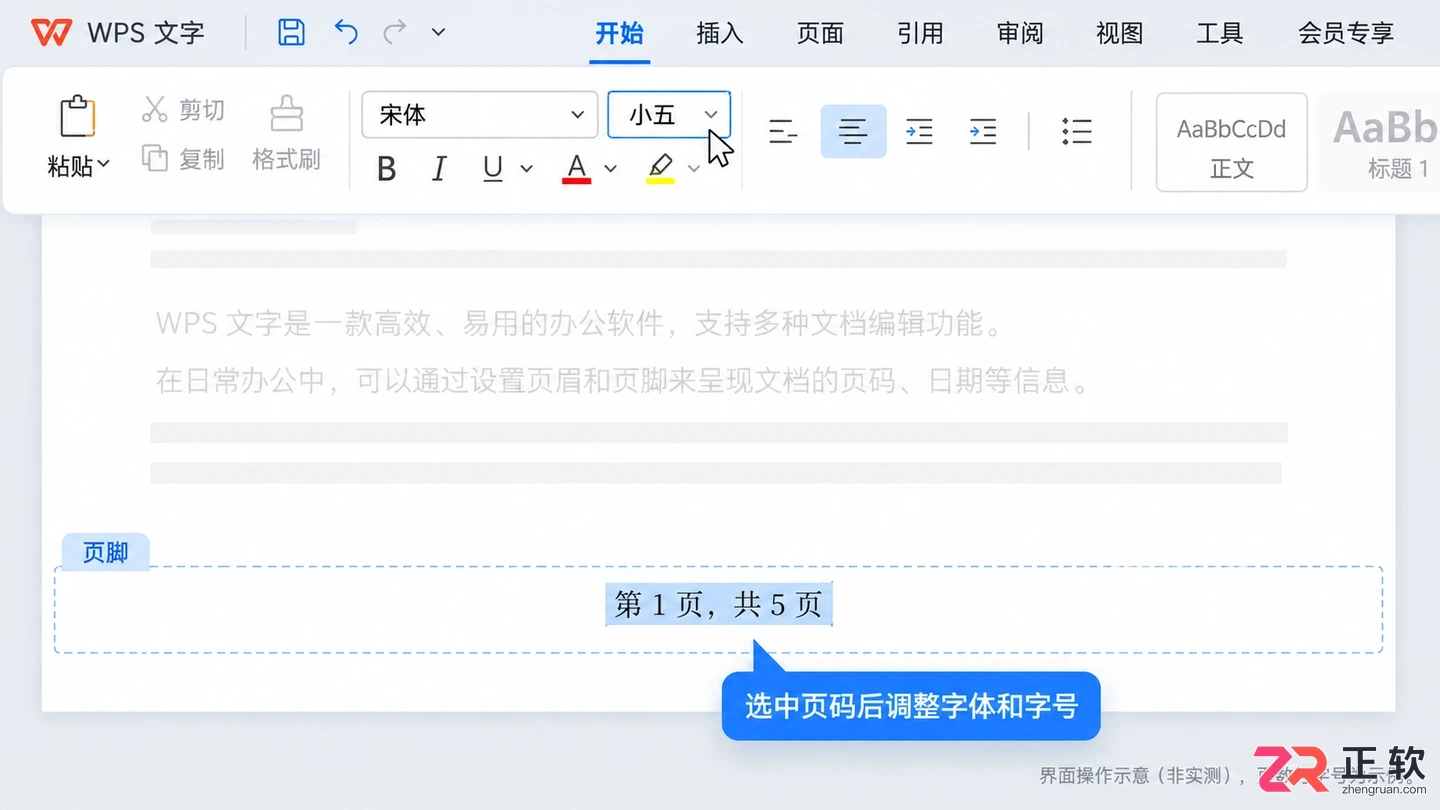1440x810 pixels.
Task: Toggle center alignment button
Action: coord(853,131)
